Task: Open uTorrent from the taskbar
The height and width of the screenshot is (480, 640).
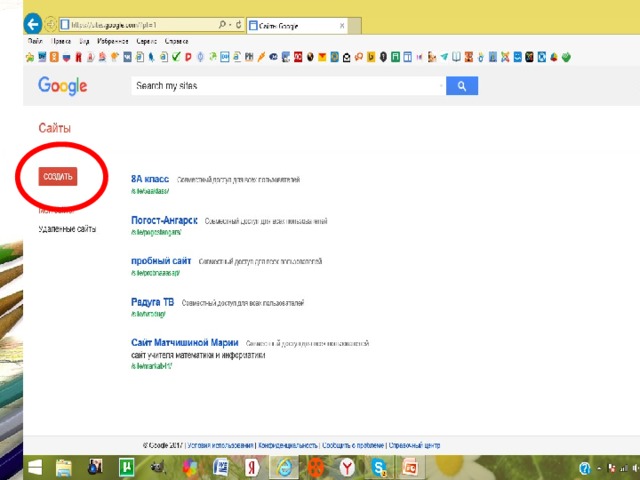Action: [x=127, y=466]
